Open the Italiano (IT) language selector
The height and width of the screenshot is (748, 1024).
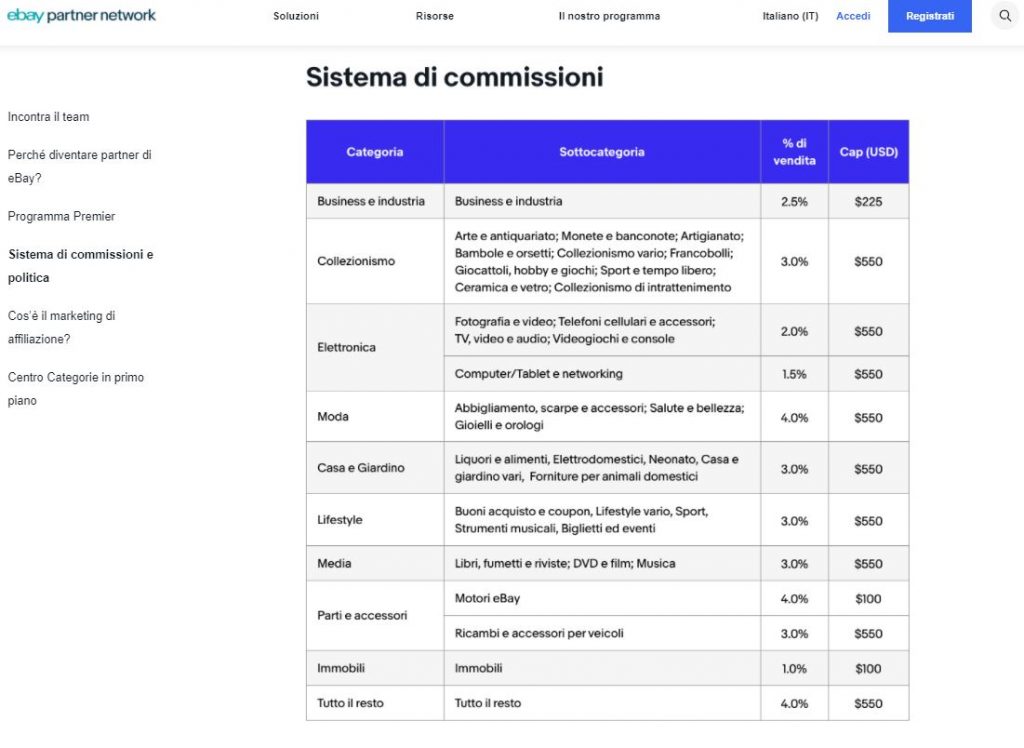click(x=790, y=16)
